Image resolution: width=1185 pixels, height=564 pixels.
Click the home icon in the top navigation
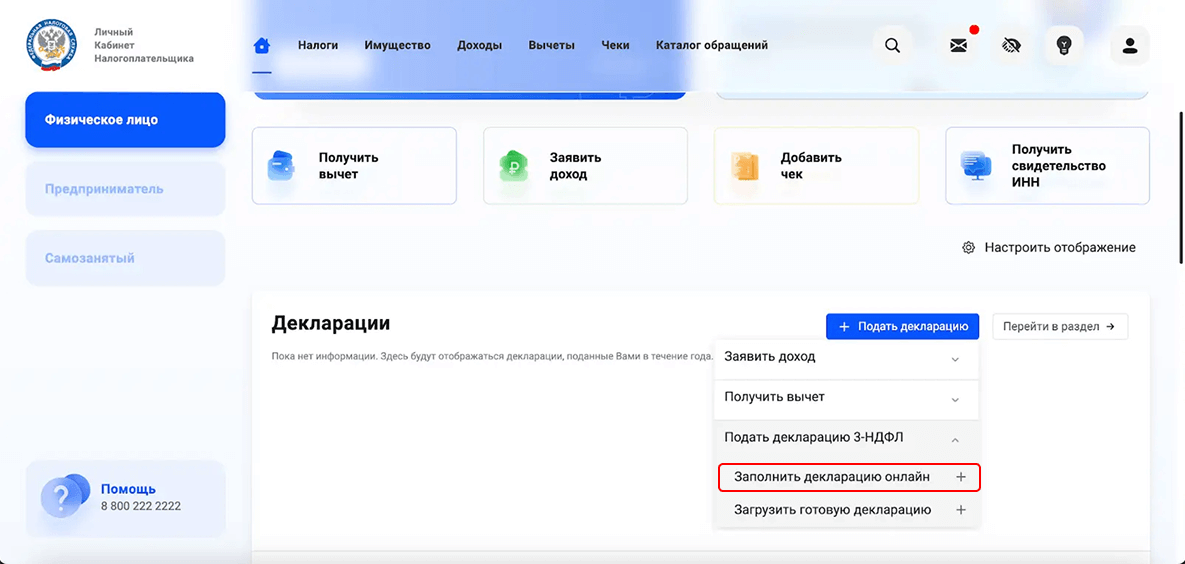click(x=261, y=45)
